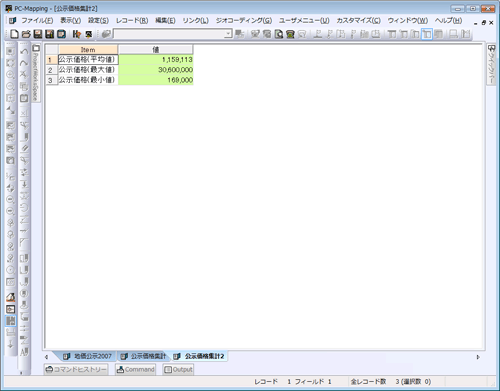
Task: Click the New file icon in toolbar
Action: (14, 34)
